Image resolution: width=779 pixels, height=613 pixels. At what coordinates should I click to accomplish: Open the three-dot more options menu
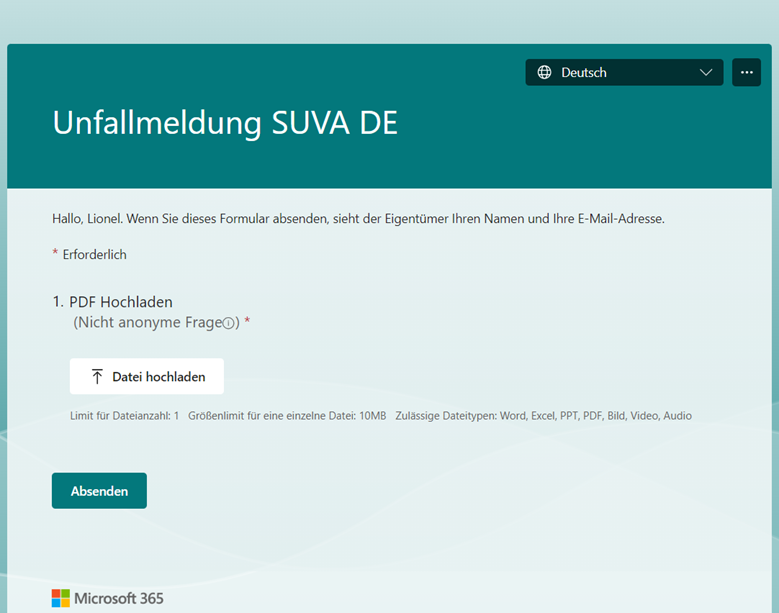(x=746, y=73)
